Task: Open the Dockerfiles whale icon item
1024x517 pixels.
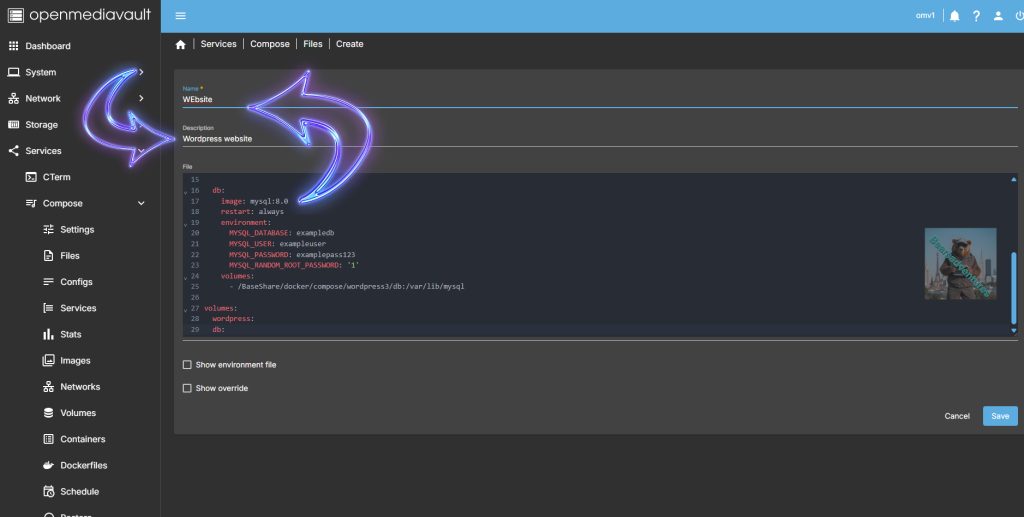Action: [x=83, y=465]
